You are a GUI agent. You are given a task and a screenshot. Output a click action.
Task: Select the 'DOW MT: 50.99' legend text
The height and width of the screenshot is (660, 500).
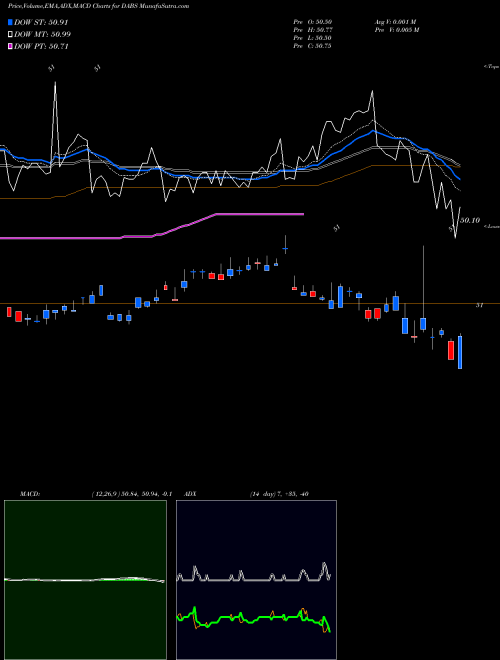pos(42,35)
